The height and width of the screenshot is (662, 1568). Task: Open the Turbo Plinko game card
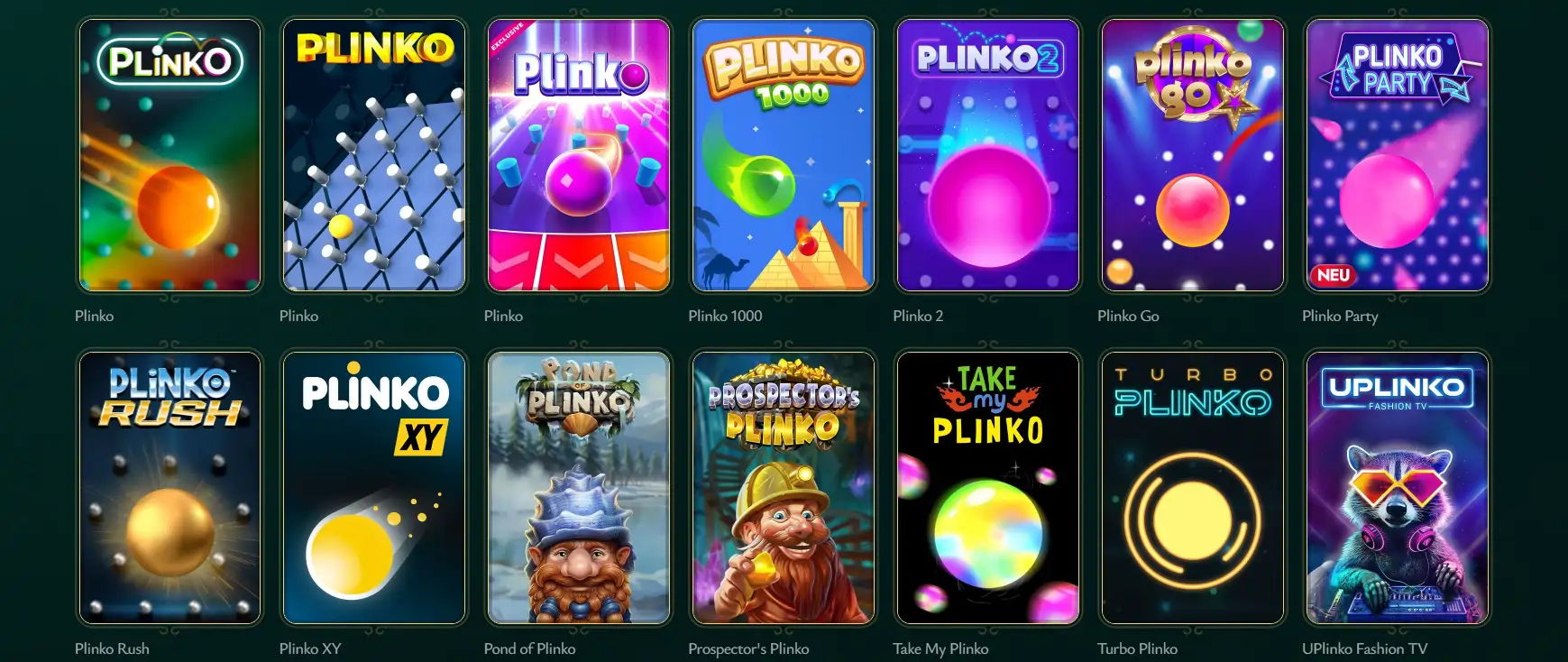tap(1192, 488)
